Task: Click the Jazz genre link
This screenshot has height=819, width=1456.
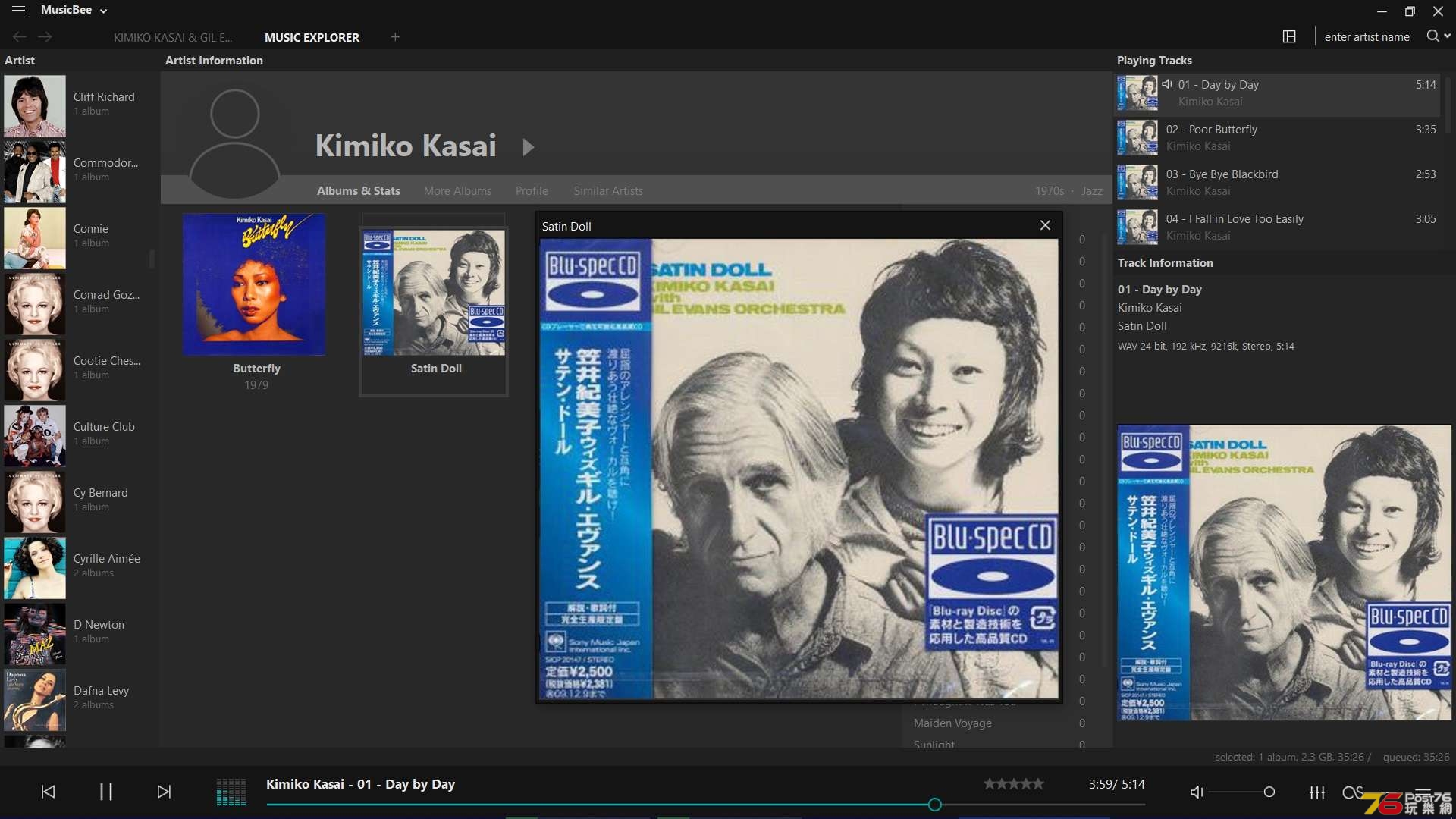Action: [1092, 191]
